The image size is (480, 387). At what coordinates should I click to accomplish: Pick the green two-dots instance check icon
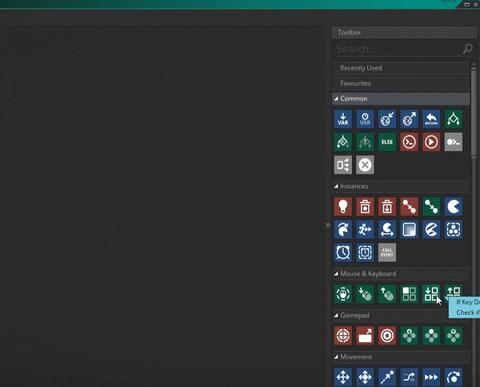pos(431,207)
